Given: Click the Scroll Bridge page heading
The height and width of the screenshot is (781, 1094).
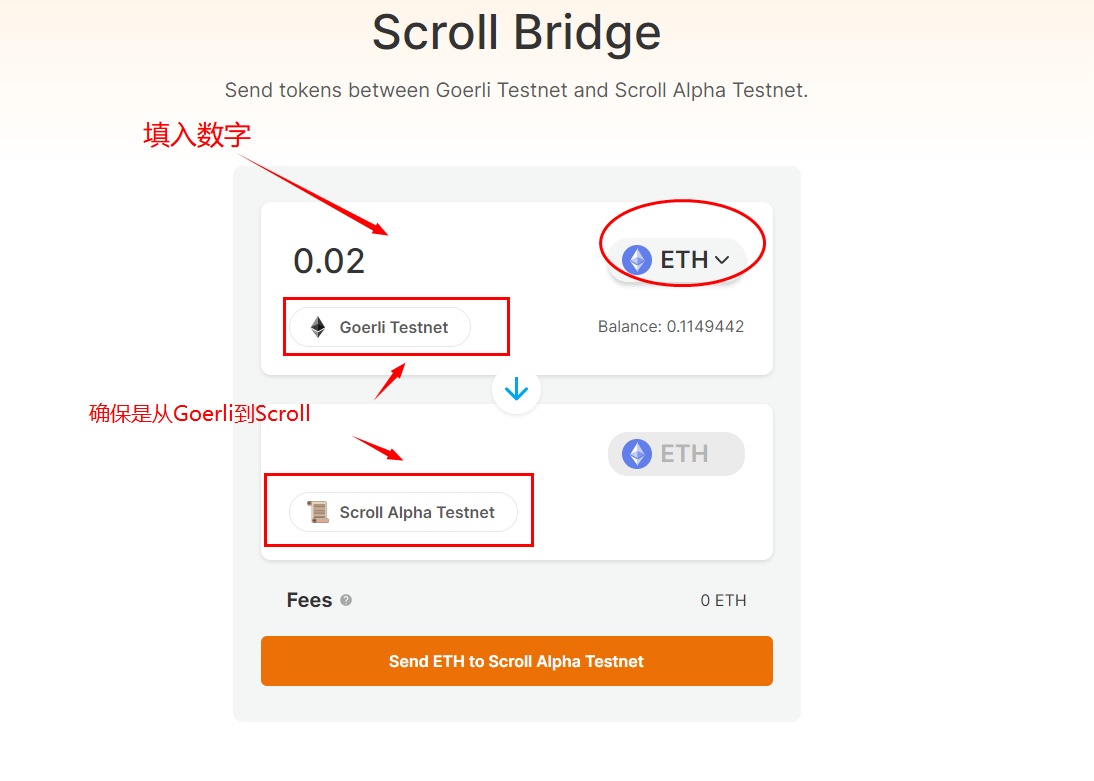Looking at the screenshot, I should [x=516, y=32].
